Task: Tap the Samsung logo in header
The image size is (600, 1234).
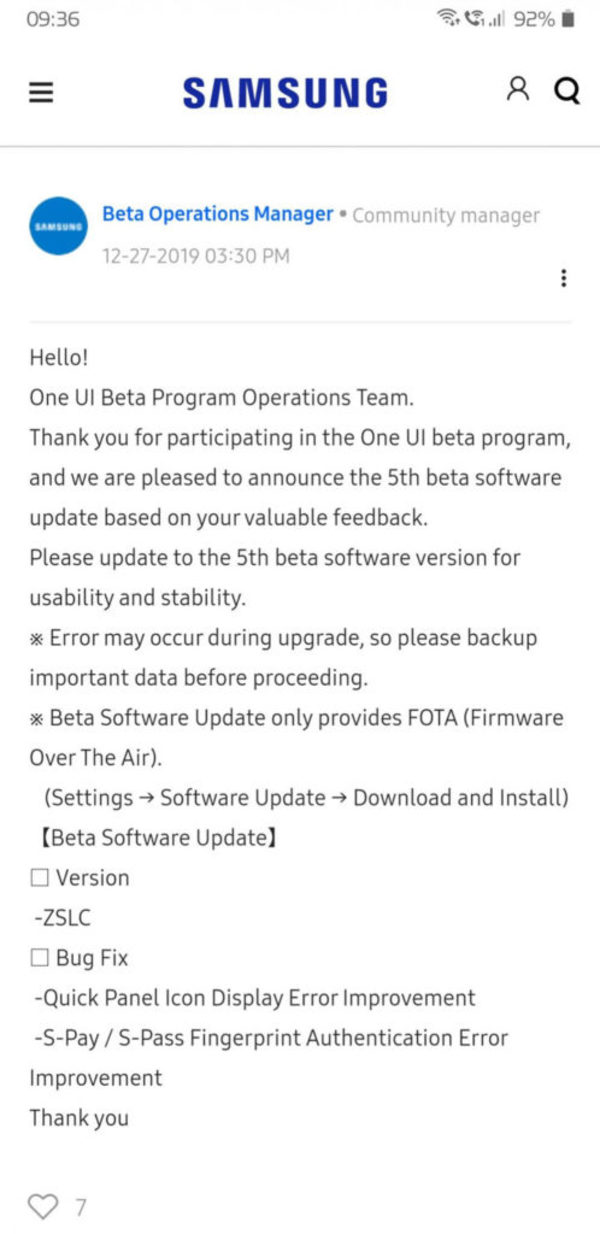Action: tap(285, 93)
